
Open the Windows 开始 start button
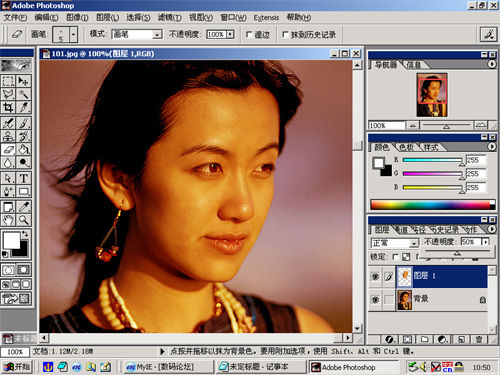click(x=17, y=367)
